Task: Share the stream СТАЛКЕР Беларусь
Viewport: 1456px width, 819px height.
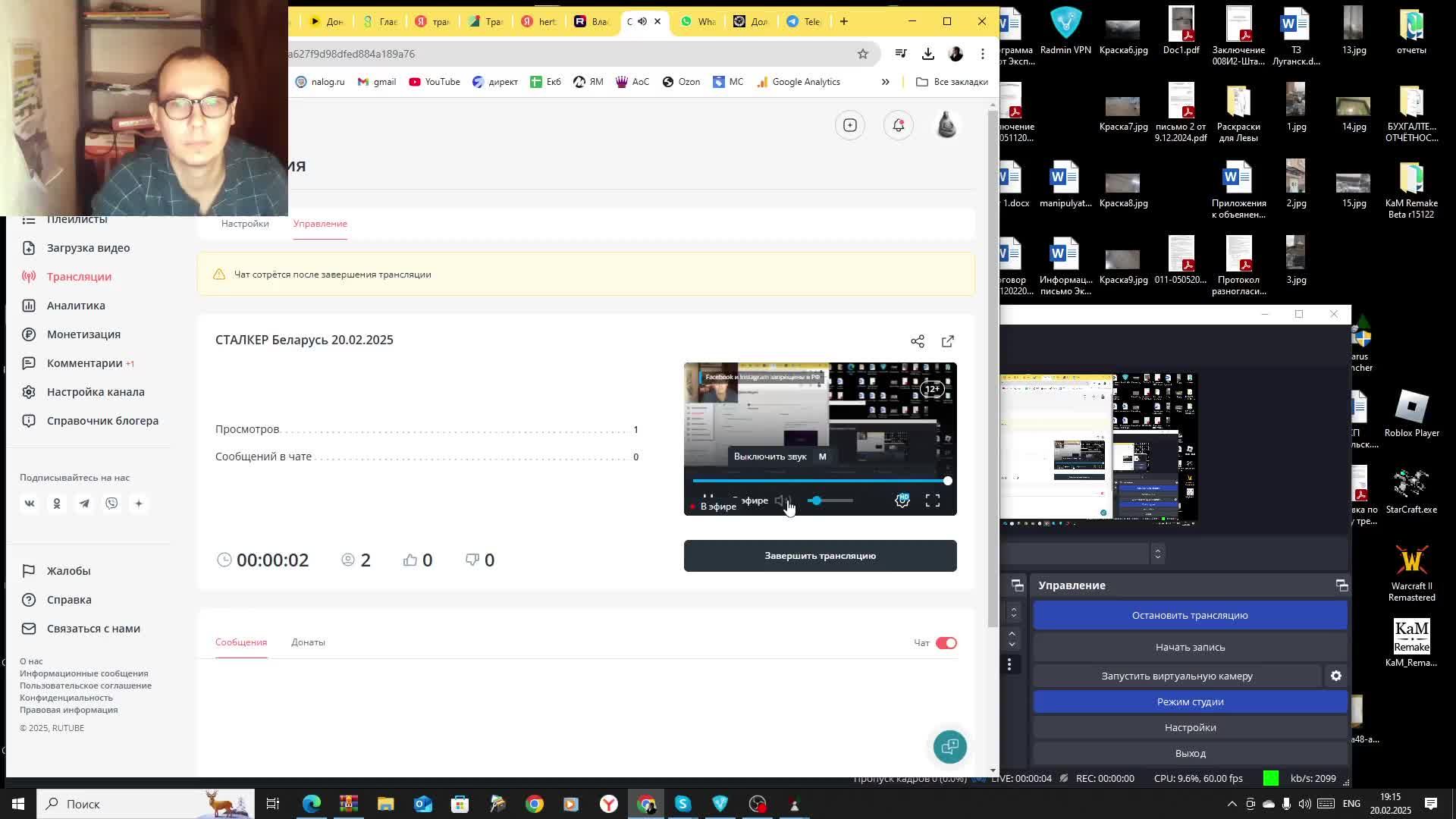Action: coord(918,341)
